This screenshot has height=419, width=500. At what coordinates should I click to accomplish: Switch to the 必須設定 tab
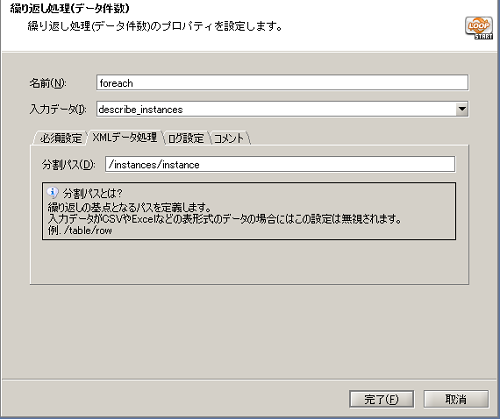(61, 138)
